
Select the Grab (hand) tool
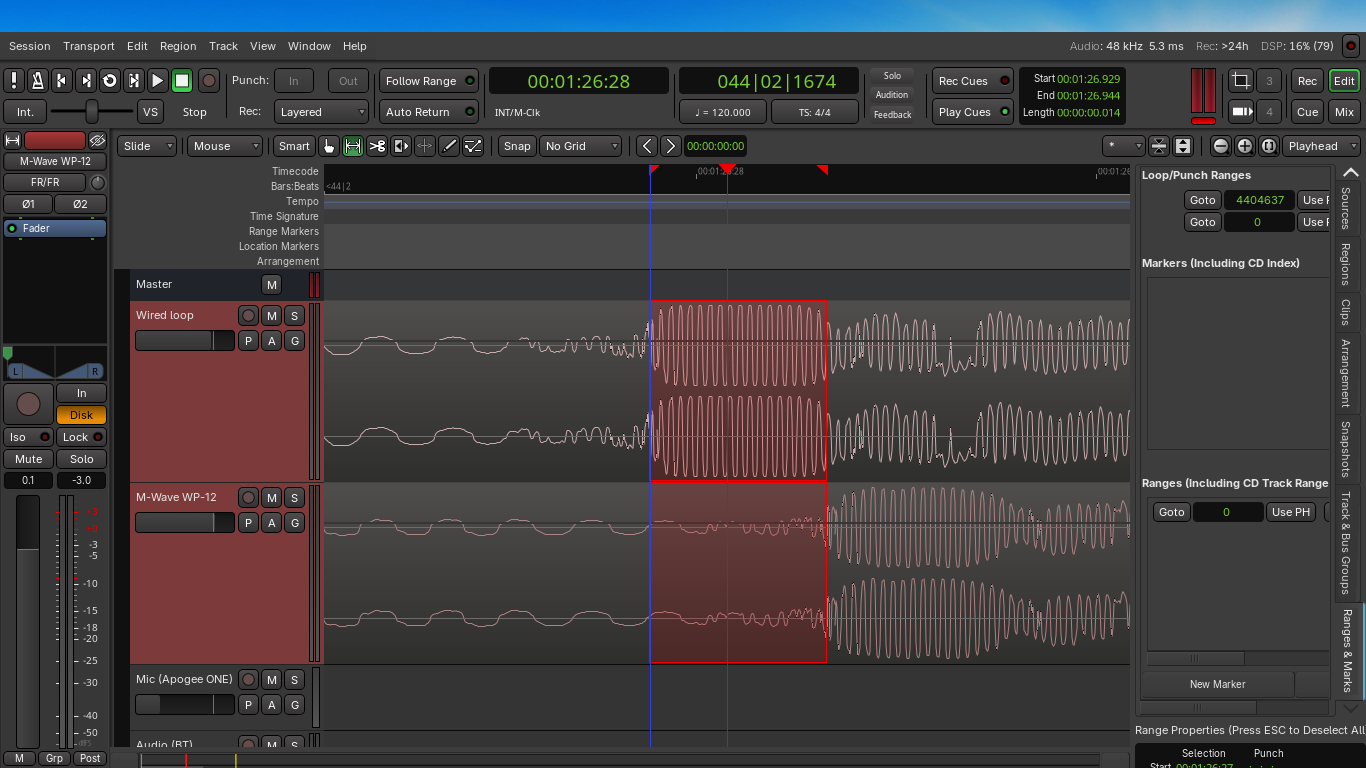click(x=329, y=146)
